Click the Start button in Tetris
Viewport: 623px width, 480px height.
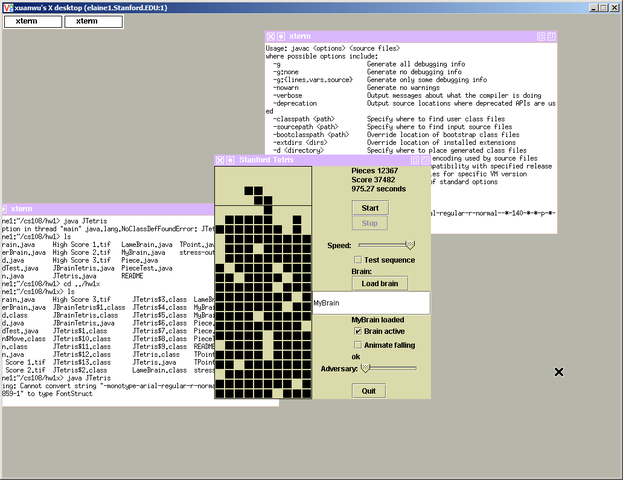coord(370,208)
